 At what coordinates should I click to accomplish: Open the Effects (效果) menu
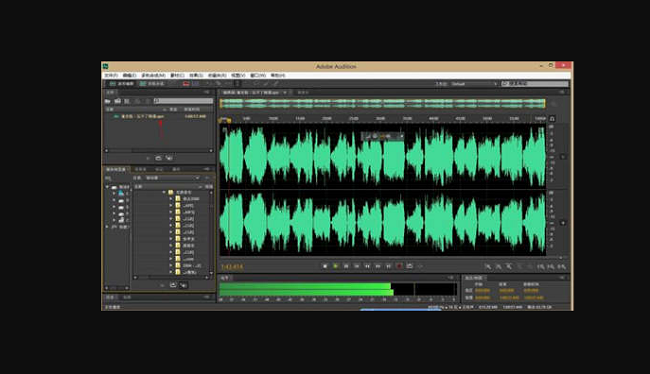(x=196, y=75)
